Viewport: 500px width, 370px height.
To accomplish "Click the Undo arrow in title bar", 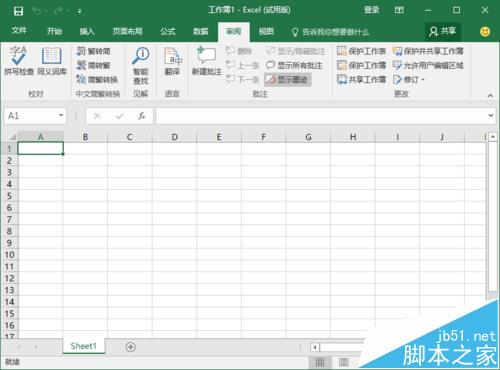I will tap(37, 11).
